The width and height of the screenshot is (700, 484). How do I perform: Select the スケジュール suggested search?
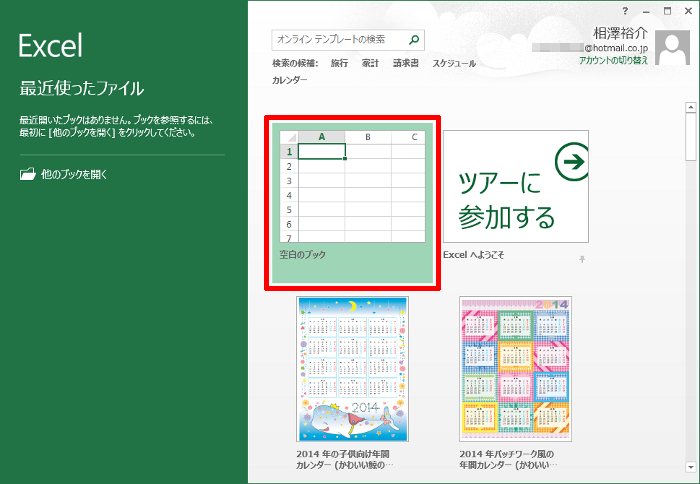[454, 63]
